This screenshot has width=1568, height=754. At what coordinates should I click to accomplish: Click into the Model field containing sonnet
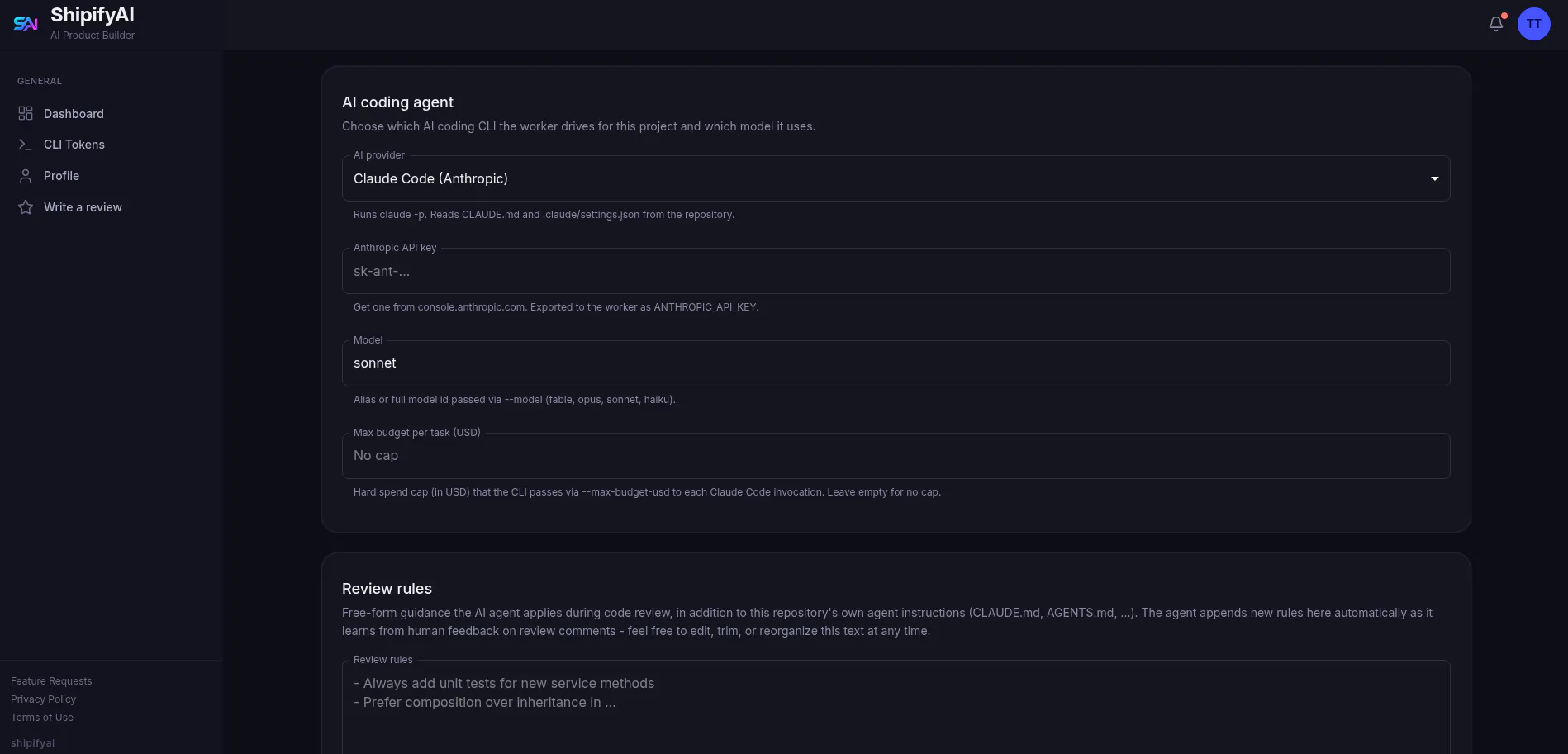pos(896,363)
